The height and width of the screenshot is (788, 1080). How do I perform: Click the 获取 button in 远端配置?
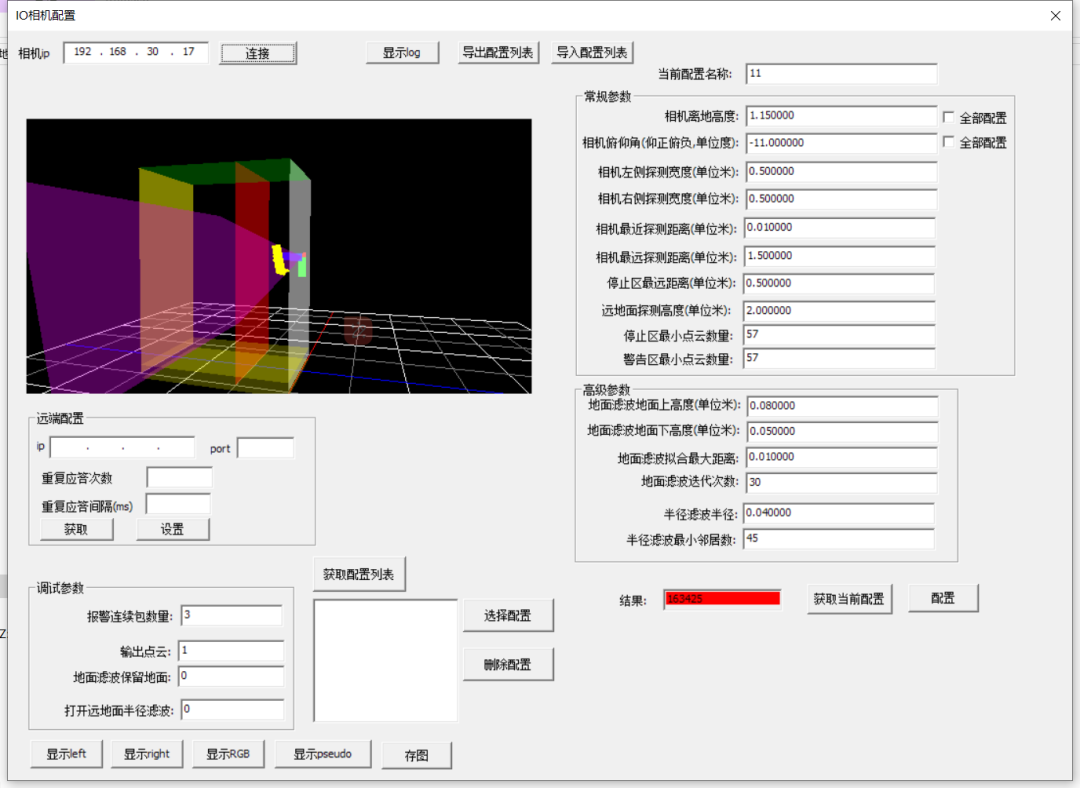(76, 529)
